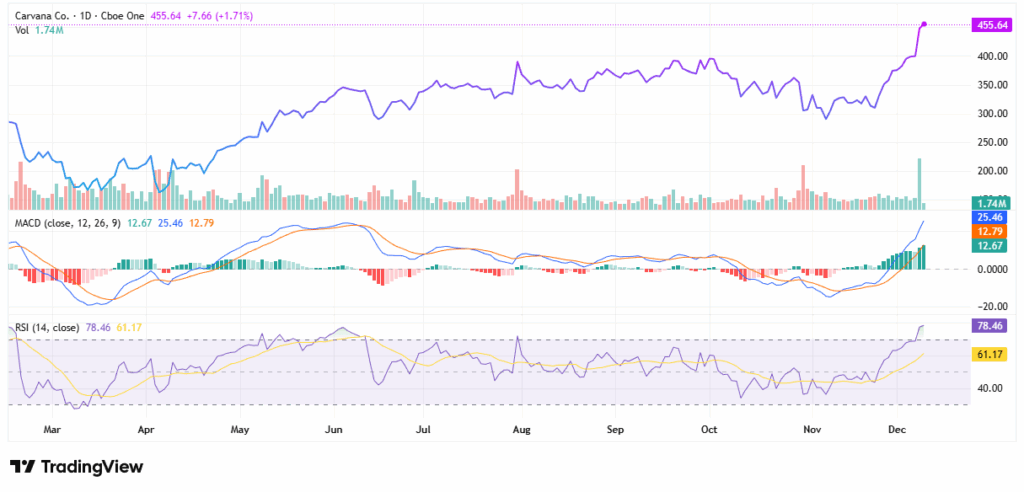Open the MACD (close, 12, 26, 9) legend

point(67,223)
